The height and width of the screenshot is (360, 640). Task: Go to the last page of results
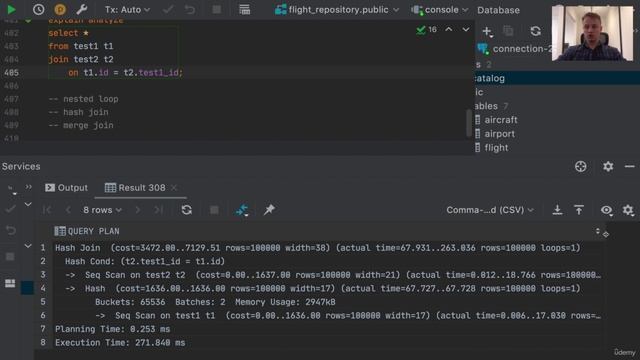(x=158, y=210)
